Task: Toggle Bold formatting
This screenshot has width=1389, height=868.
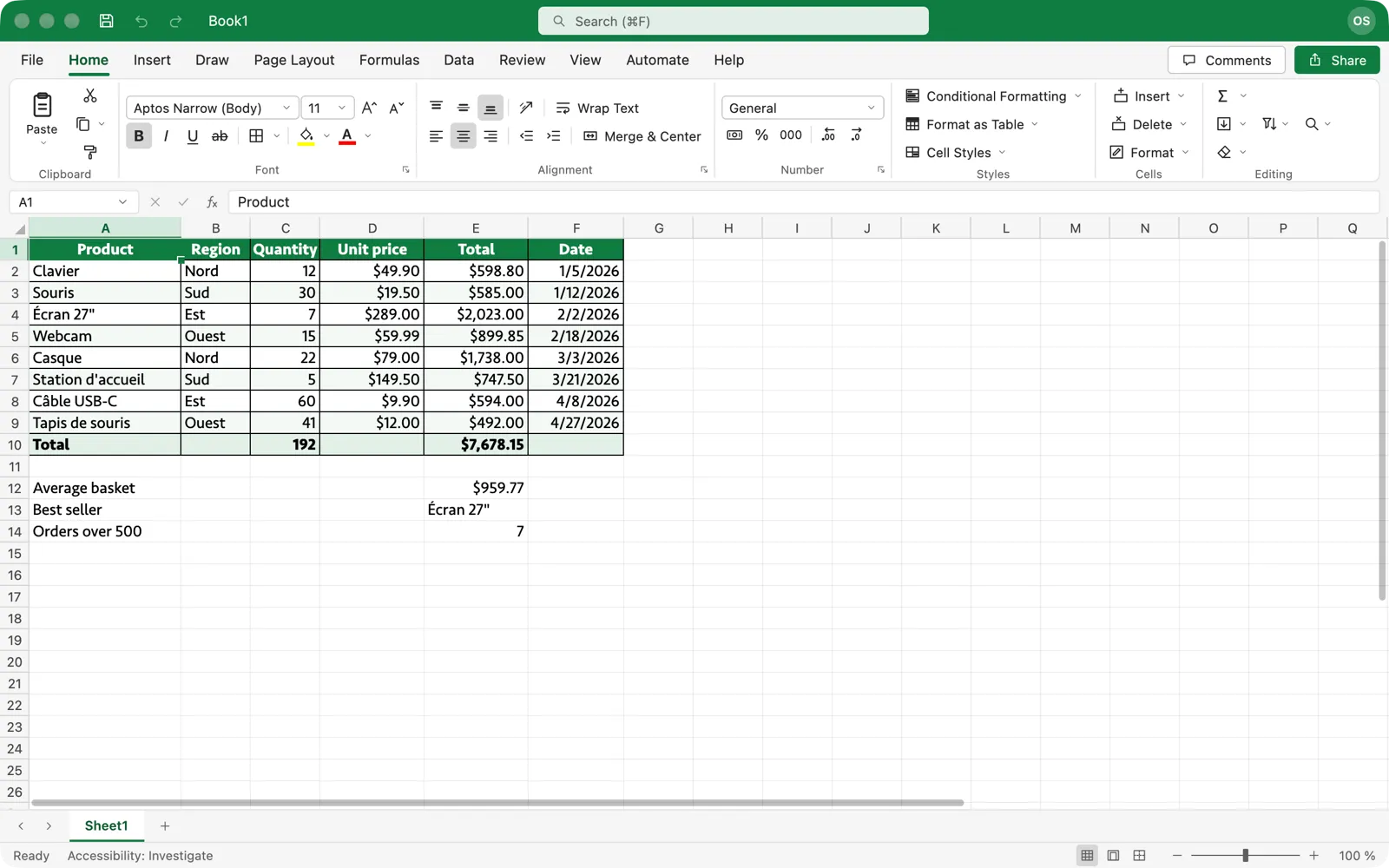Action: pyautogui.click(x=139, y=136)
